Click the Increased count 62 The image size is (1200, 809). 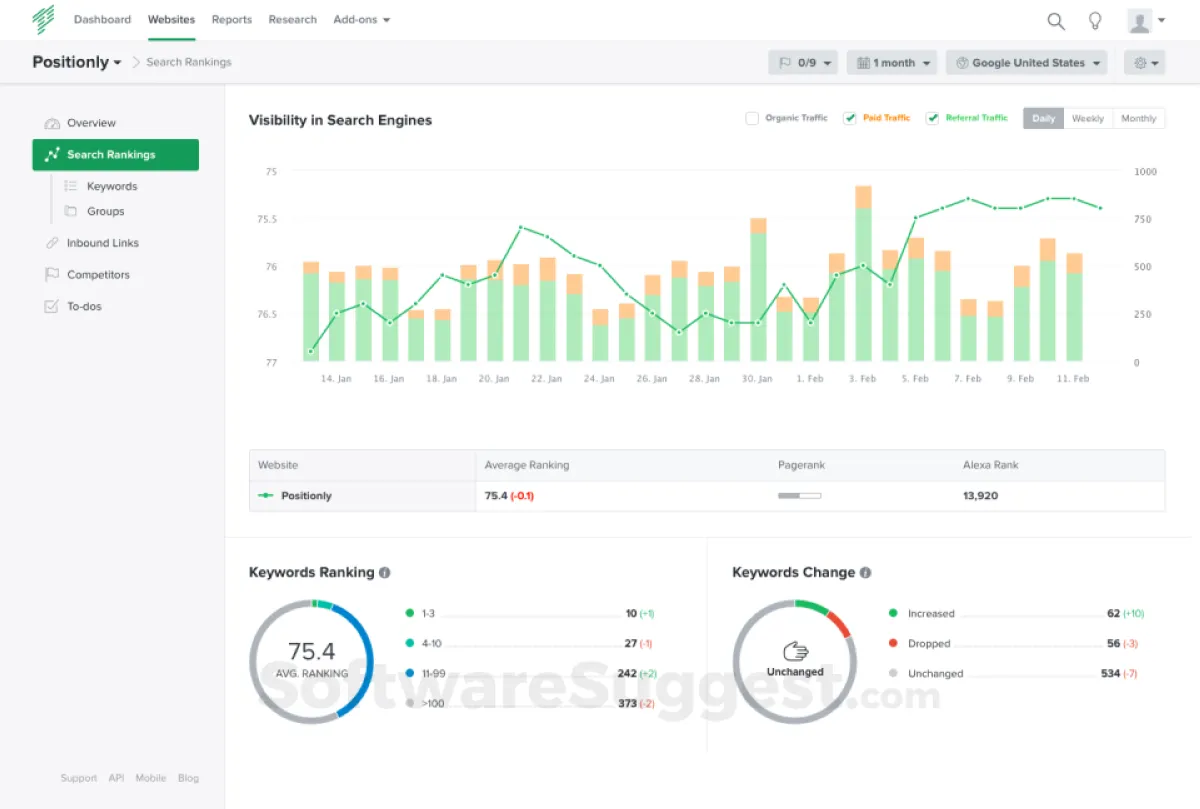1113,613
